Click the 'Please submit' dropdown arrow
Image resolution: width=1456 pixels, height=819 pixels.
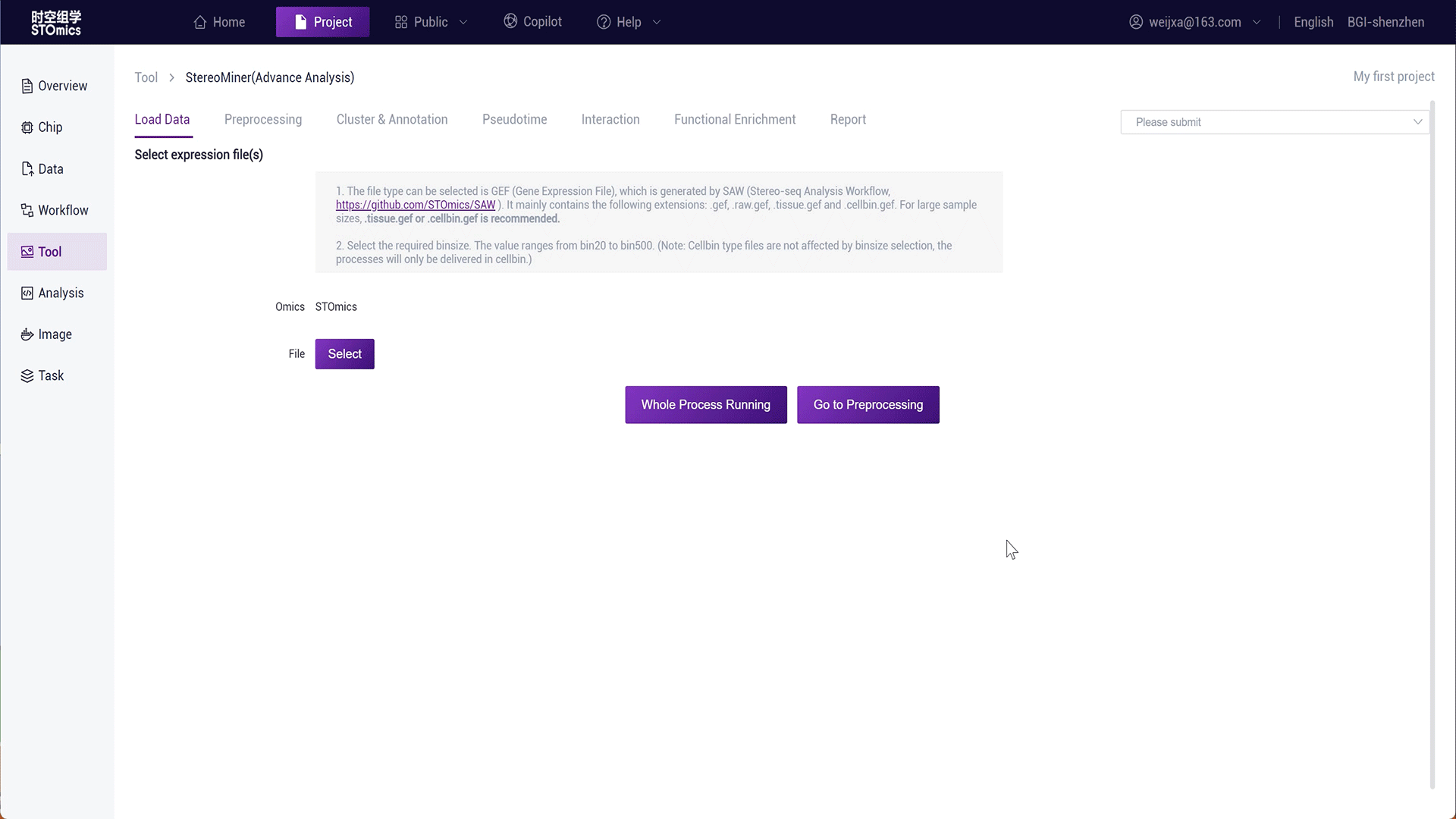click(x=1417, y=122)
